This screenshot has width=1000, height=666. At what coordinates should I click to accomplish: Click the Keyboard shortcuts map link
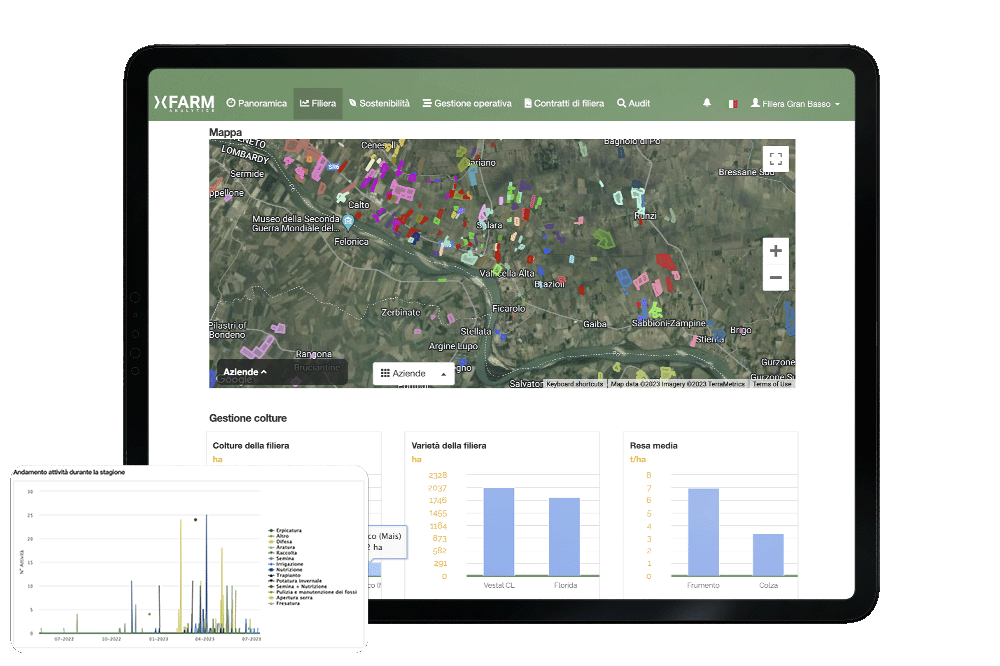pos(574,384)
